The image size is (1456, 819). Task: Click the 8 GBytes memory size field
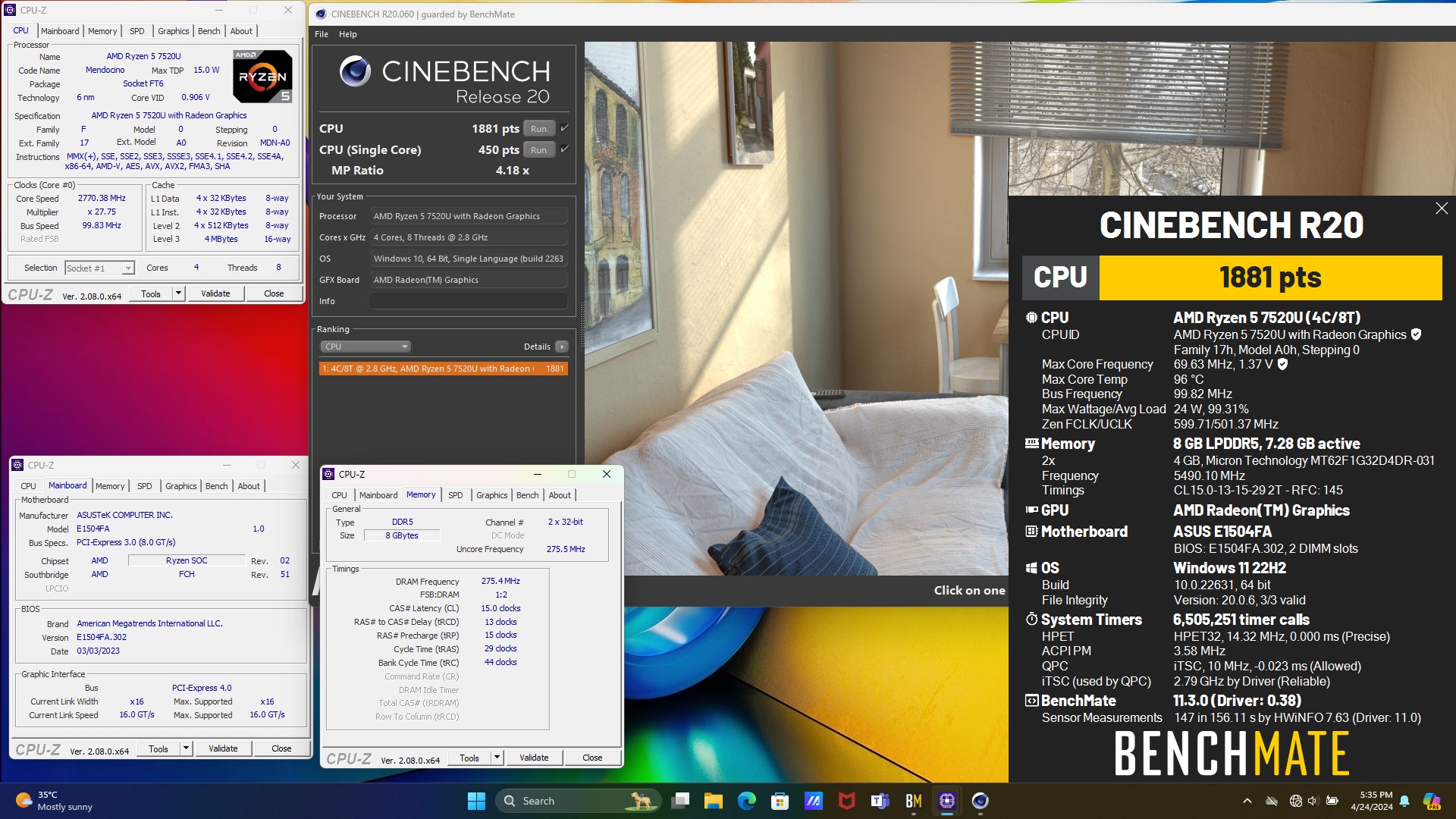click(402, 535)
